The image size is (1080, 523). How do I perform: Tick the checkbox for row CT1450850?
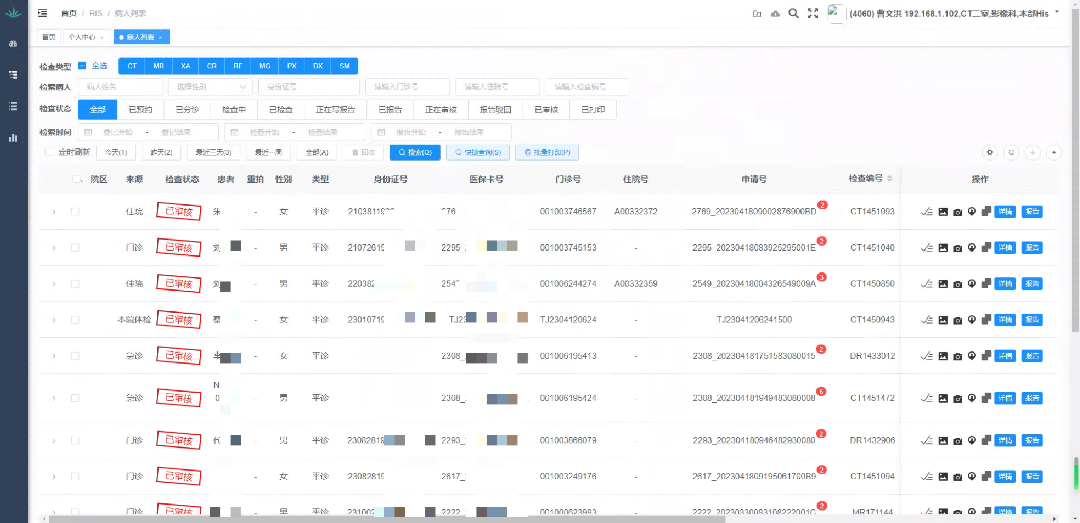point(75,283)
